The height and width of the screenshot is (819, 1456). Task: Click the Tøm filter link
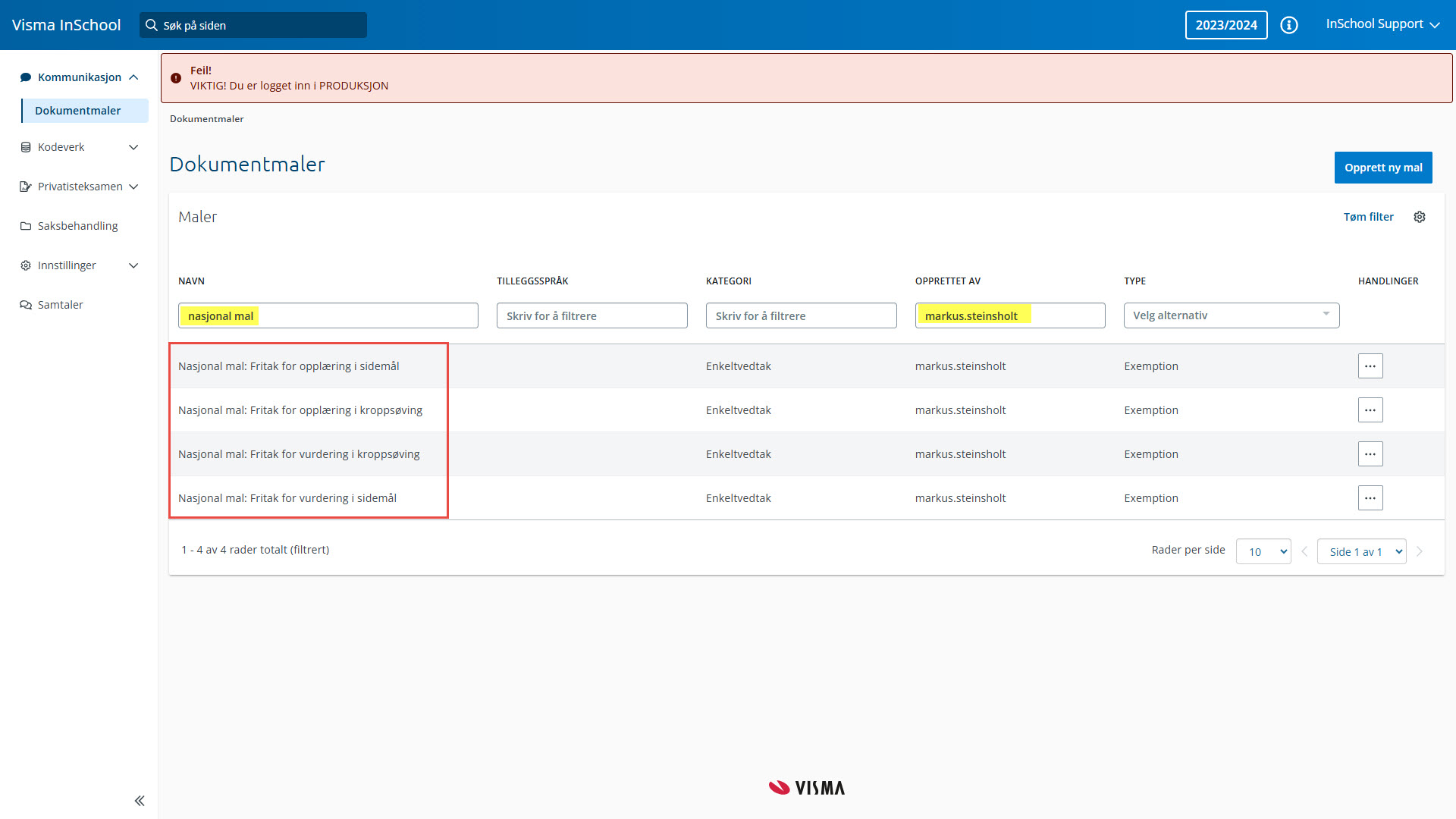pos(1368,217)
